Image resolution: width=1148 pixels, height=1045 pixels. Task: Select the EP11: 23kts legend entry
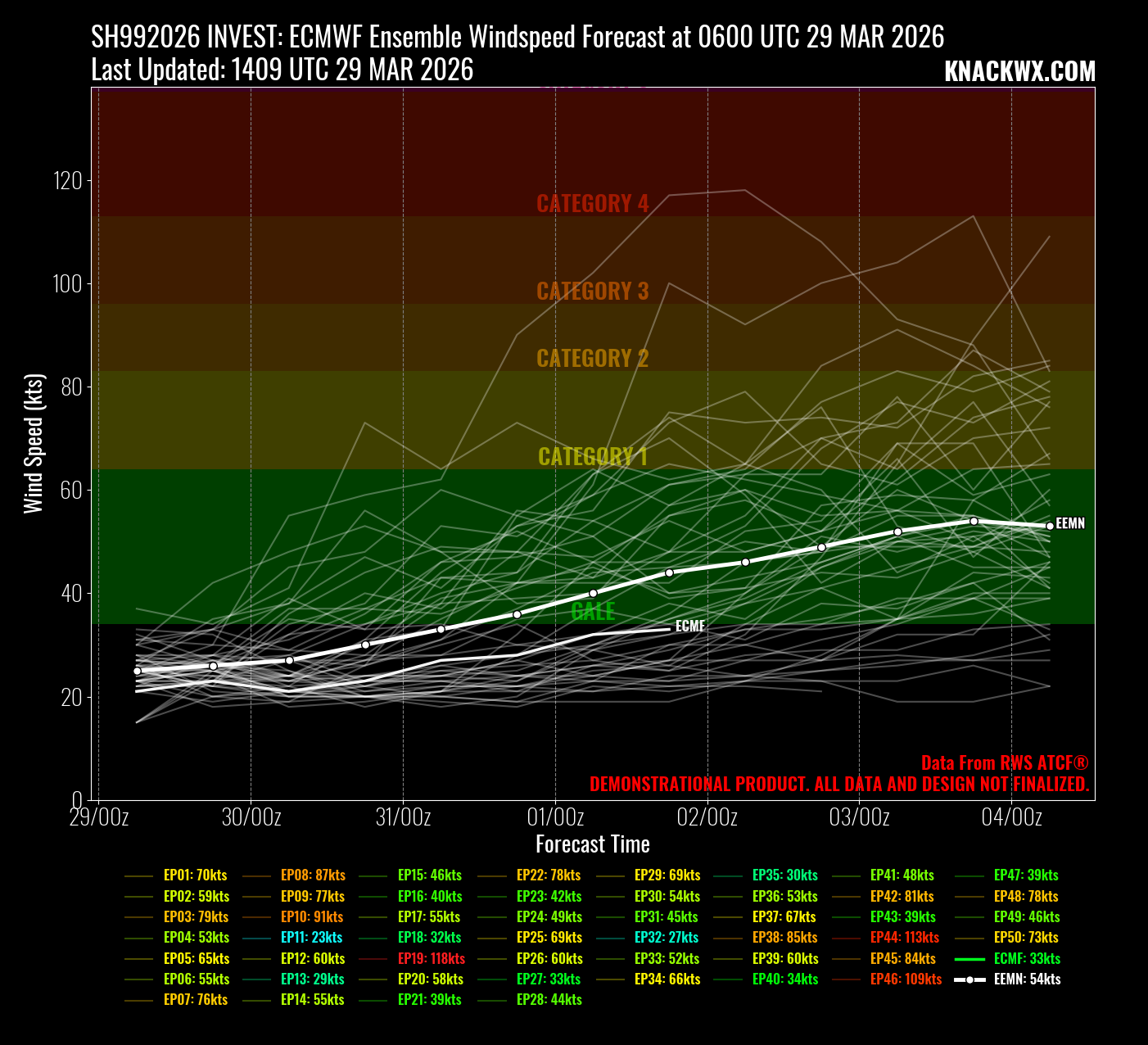pyautogui.click(x=312, y=938)
